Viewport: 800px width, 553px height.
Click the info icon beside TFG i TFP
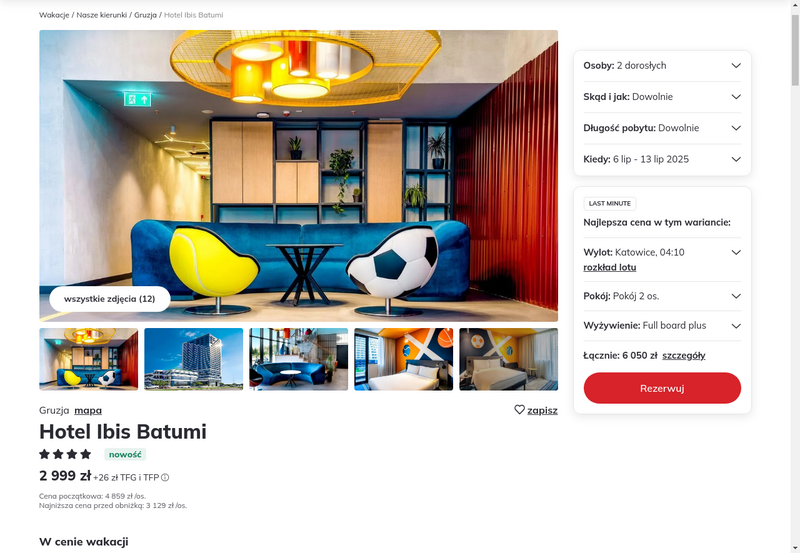165,477
